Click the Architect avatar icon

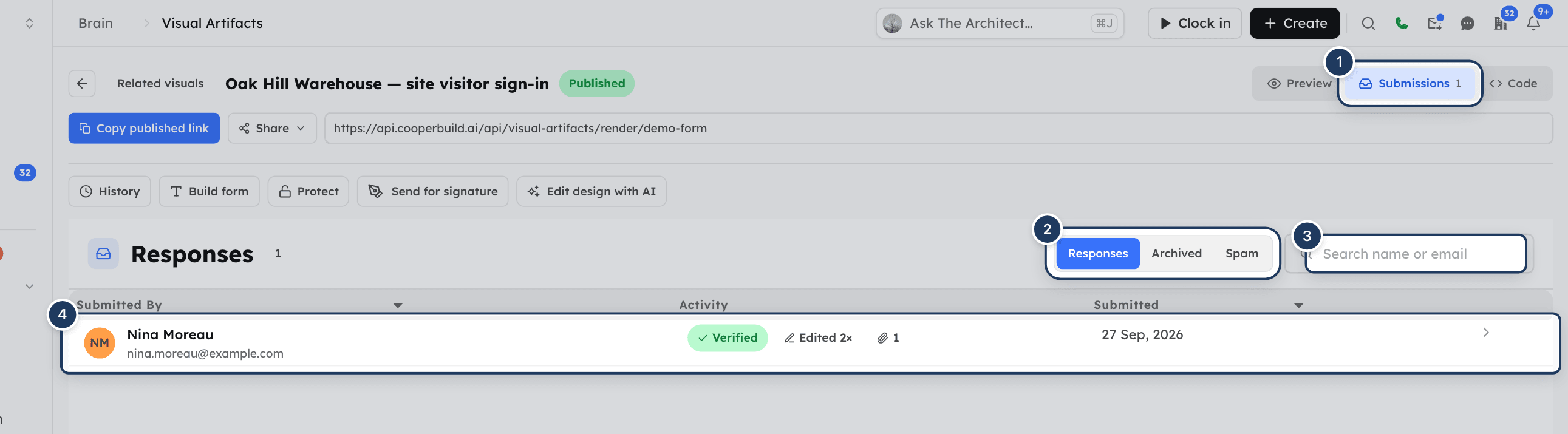tap(892, 23)
